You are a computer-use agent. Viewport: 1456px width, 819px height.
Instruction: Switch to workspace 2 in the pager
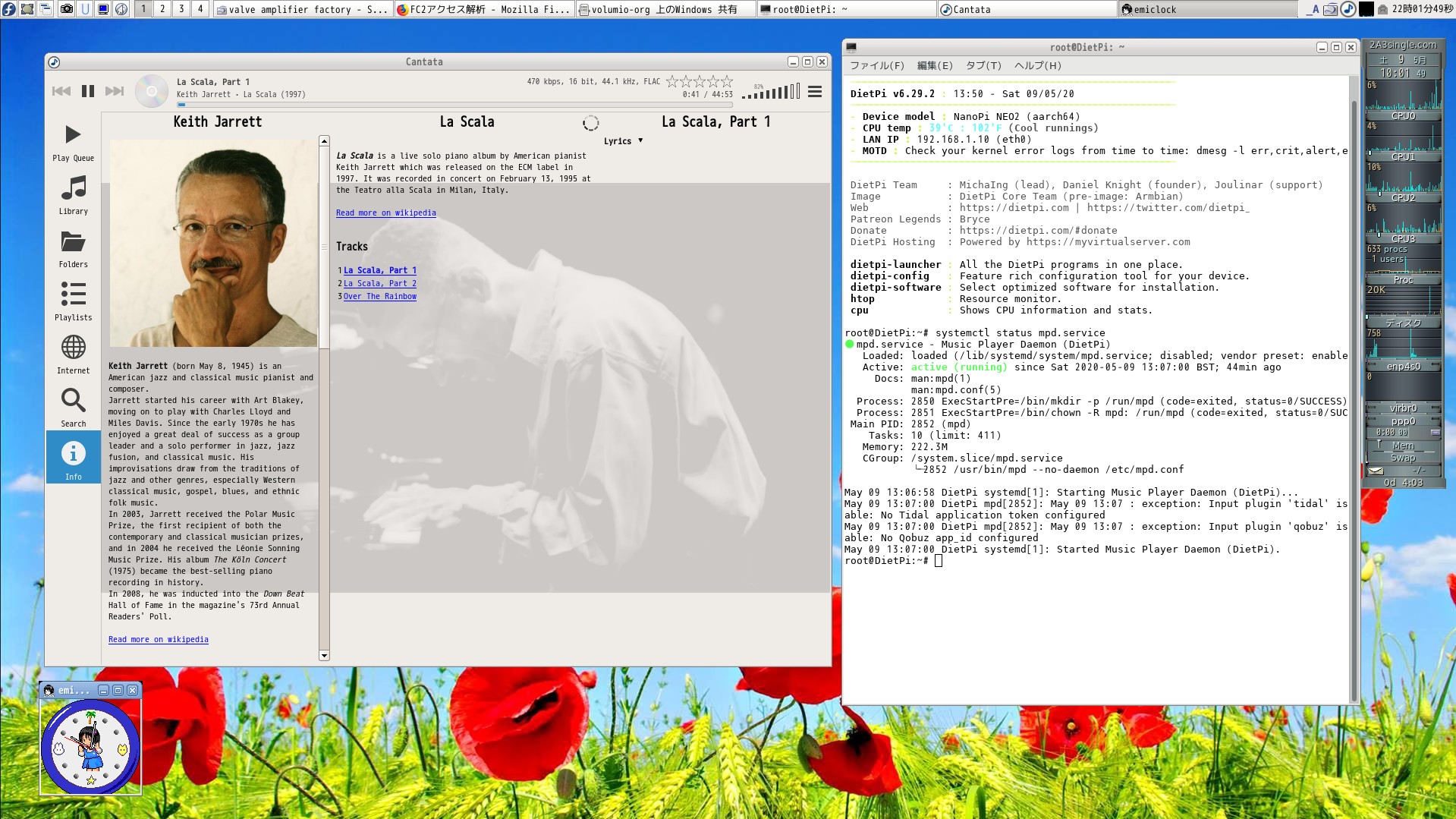coord(162,9)
